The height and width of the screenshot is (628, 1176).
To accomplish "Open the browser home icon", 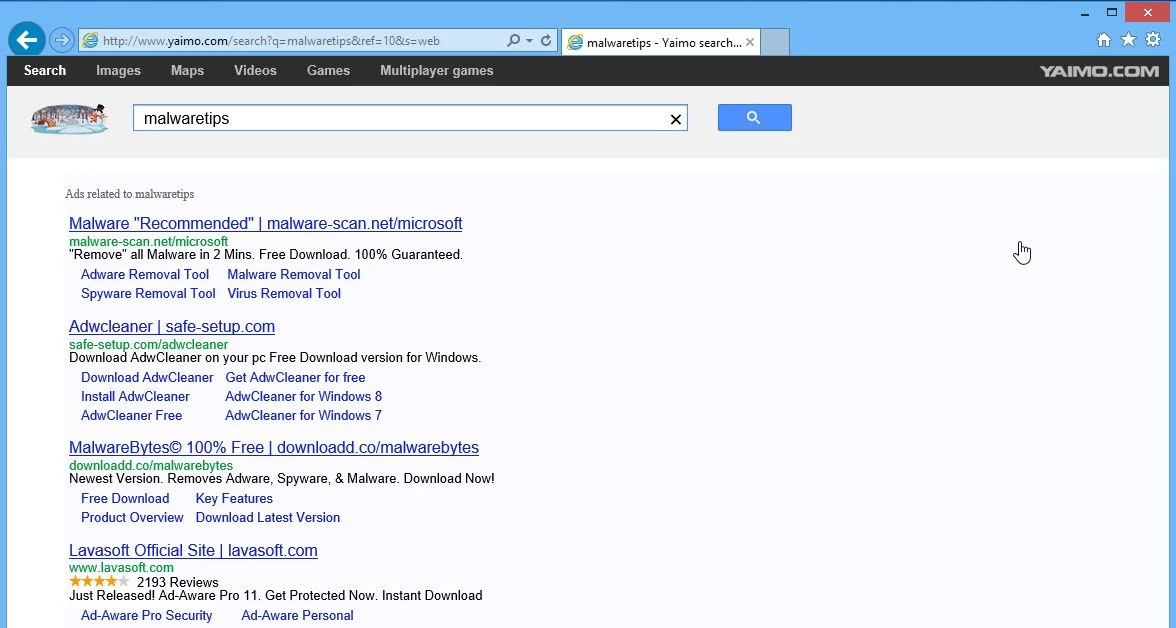I will 1103,40.
